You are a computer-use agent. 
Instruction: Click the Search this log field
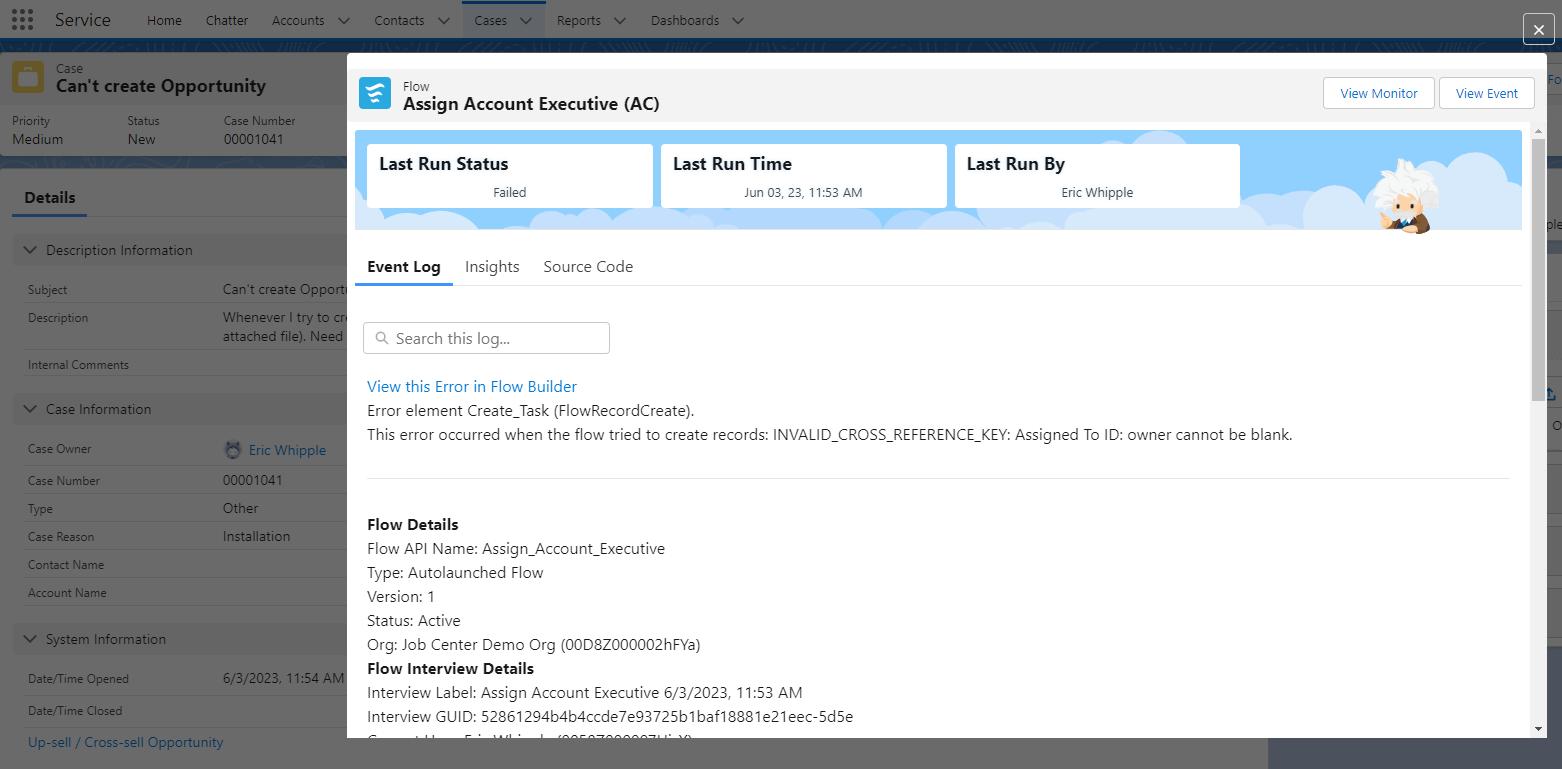pos(486,338)
